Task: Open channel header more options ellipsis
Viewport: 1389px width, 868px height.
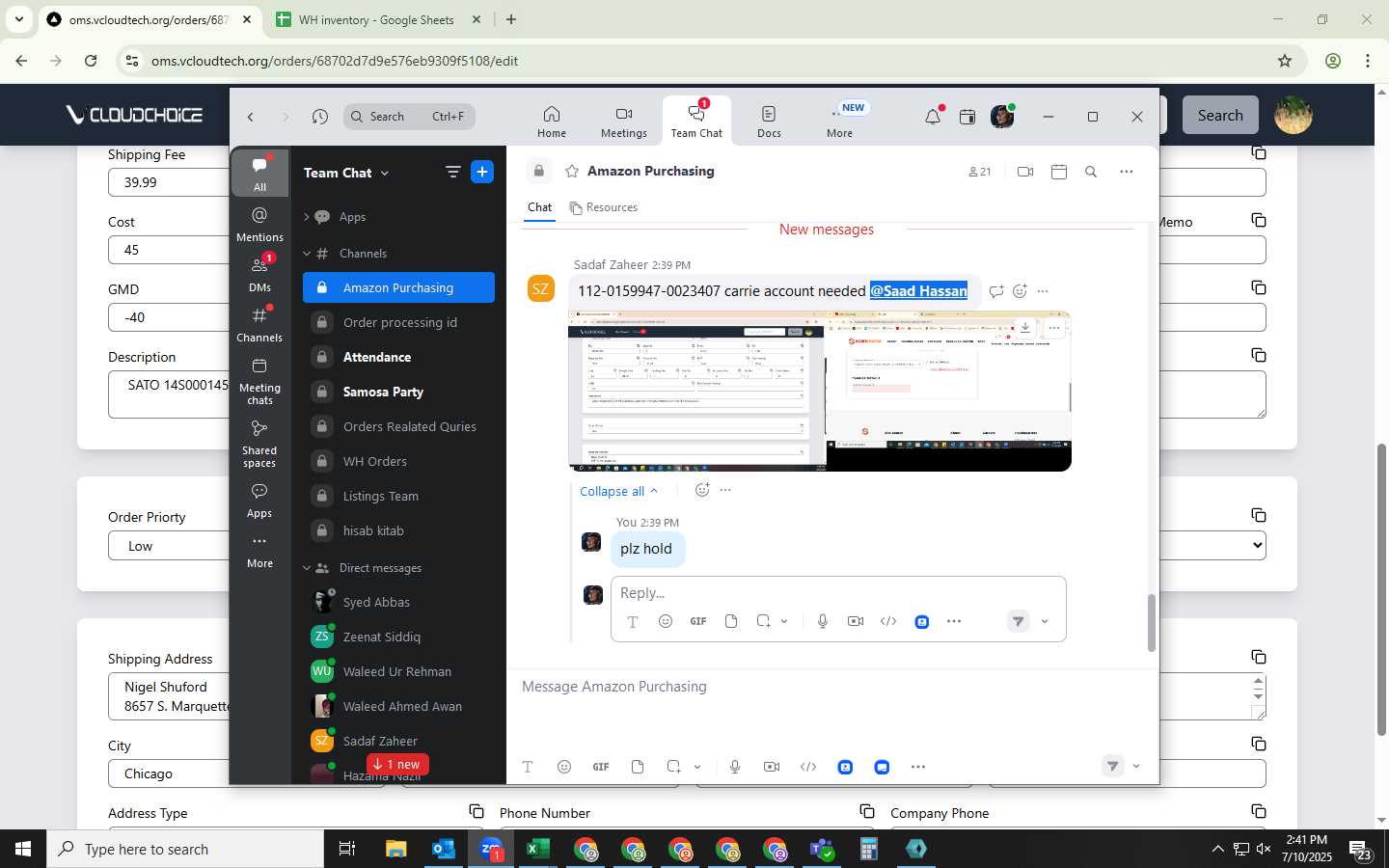Action: [1126, 172]
